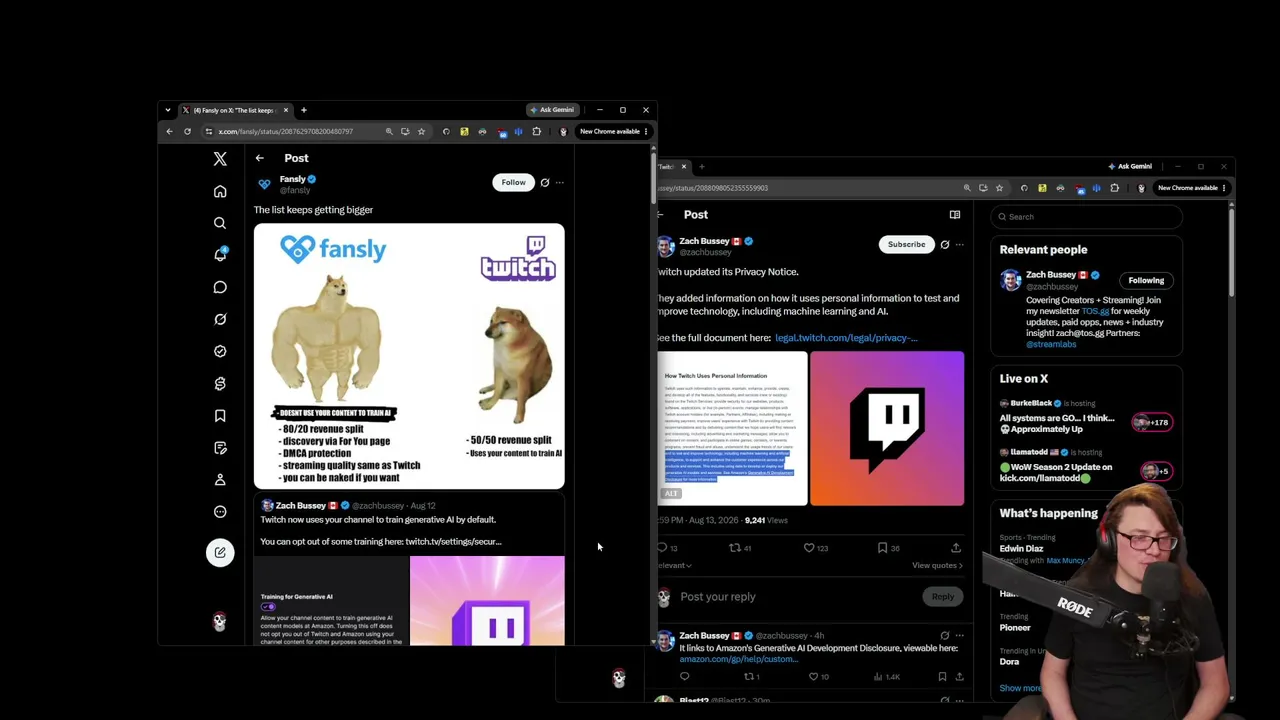This screenshot has width=1280, height=720.
Task: Search X using the Search box
Action: (1087, 217)
